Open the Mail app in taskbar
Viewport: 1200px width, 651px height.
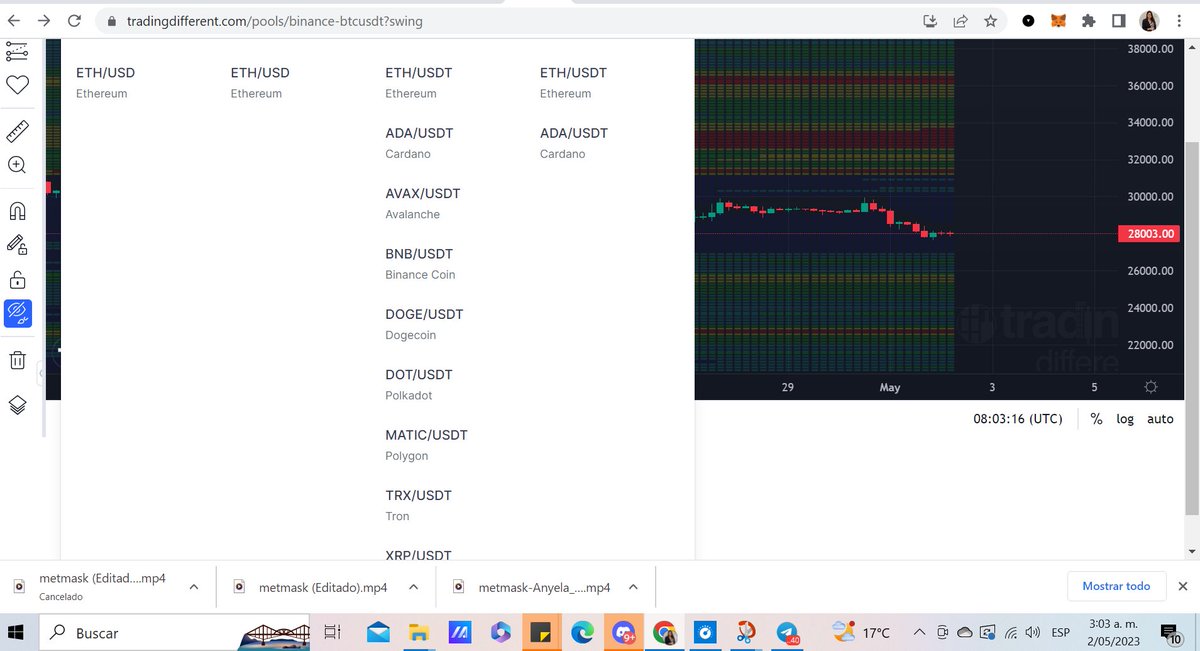point(378,632)
